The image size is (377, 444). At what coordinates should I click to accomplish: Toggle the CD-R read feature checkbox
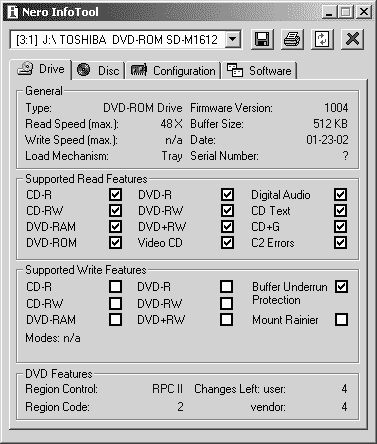point(115,195)
